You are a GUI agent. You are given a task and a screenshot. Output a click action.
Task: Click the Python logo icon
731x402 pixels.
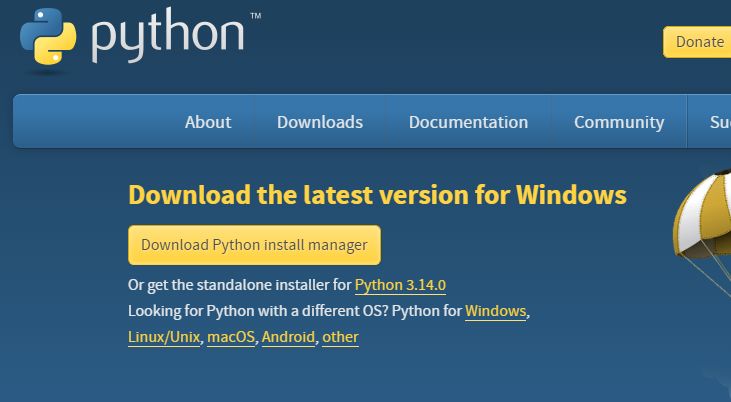coord(48,36)
